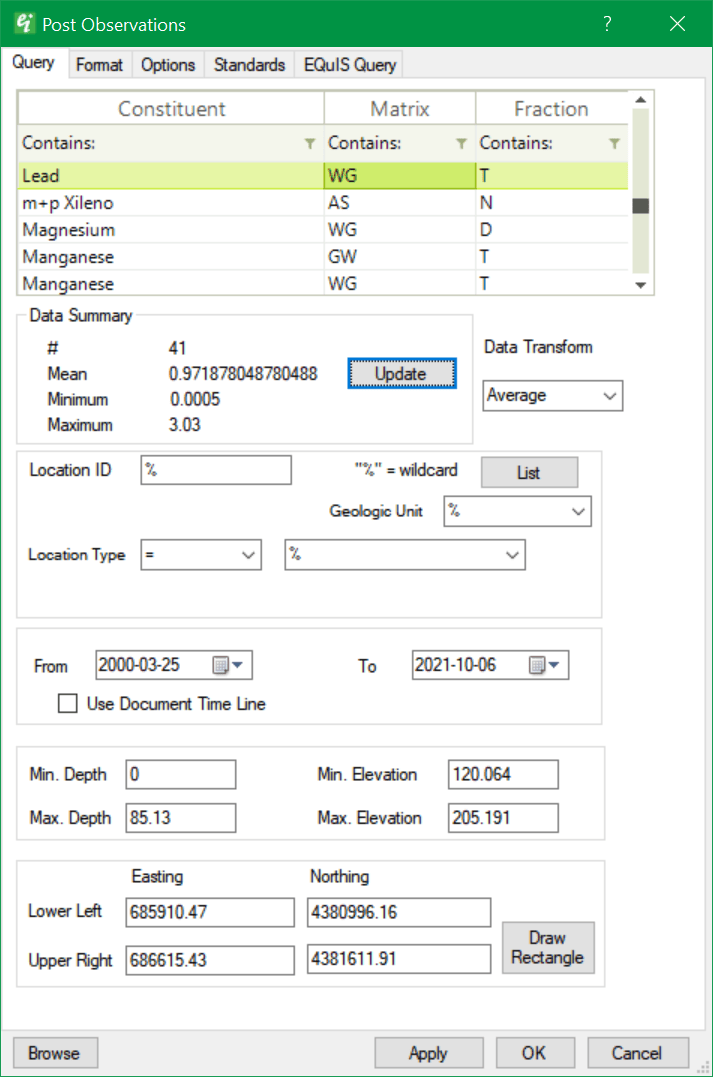Click the Post Observations app icon

[x=24, y=23]
